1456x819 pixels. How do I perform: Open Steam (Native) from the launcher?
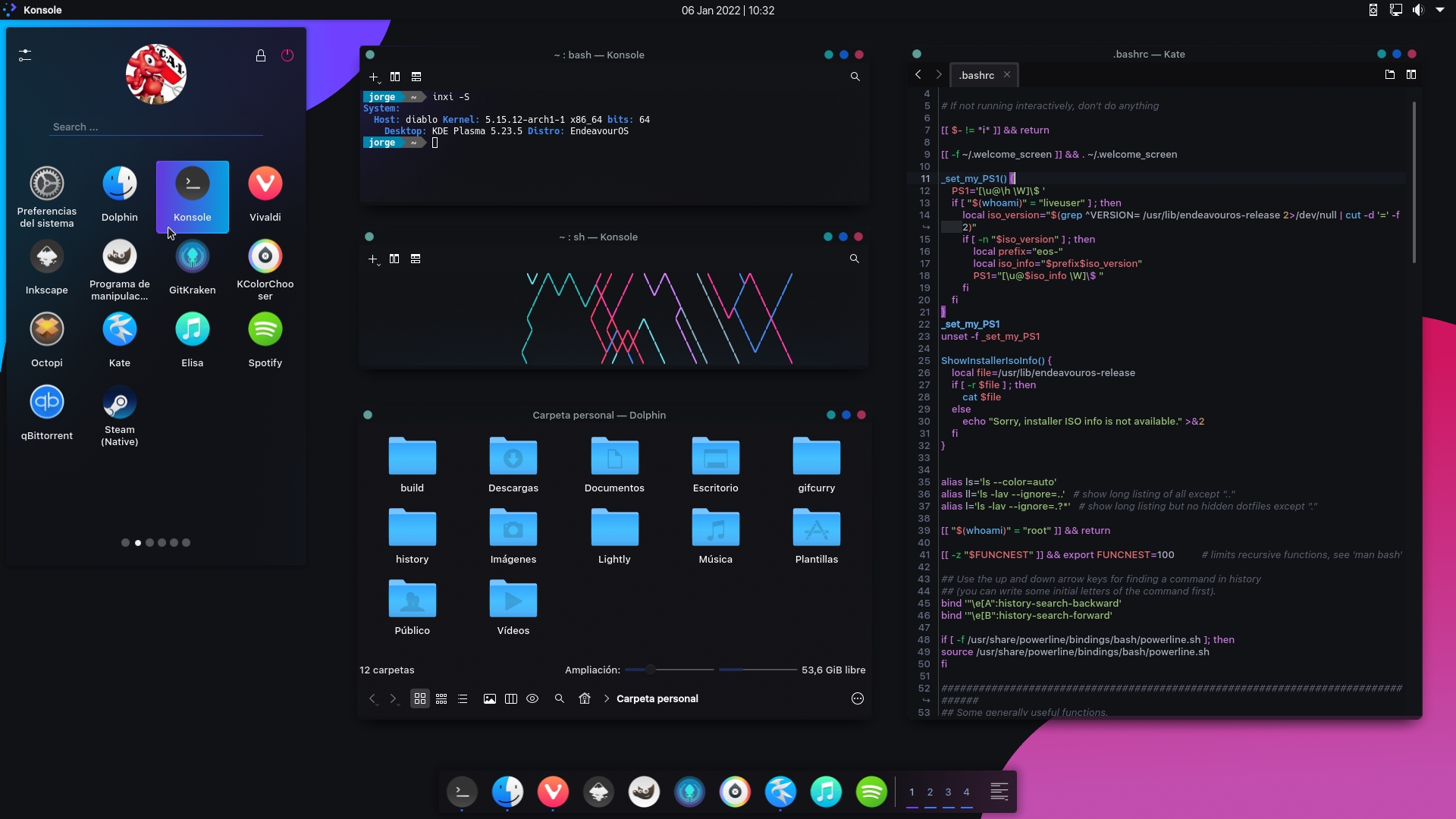point(120,415)
